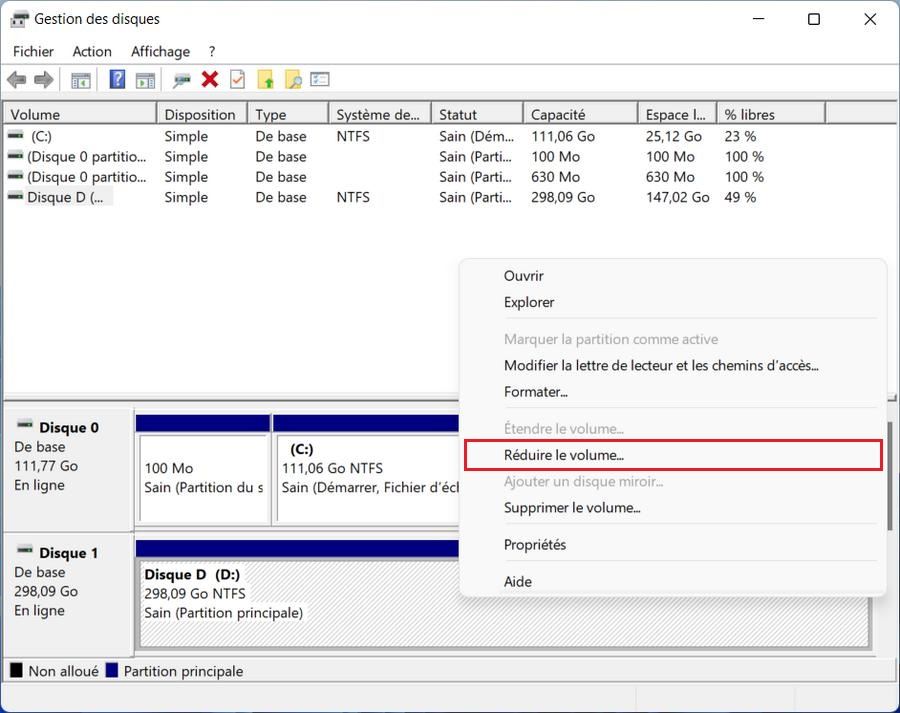Click the blue Help question mark toolbar icon
900x713 pixels.
pos(117,80)
